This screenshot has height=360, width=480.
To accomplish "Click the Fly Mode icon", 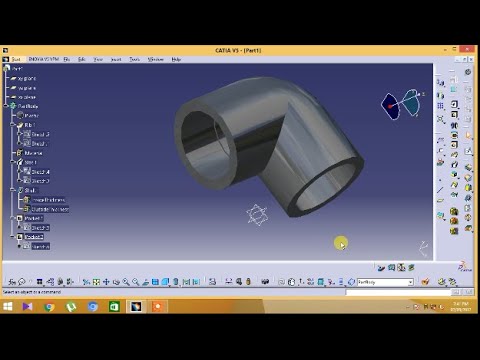I will (86, 282).
